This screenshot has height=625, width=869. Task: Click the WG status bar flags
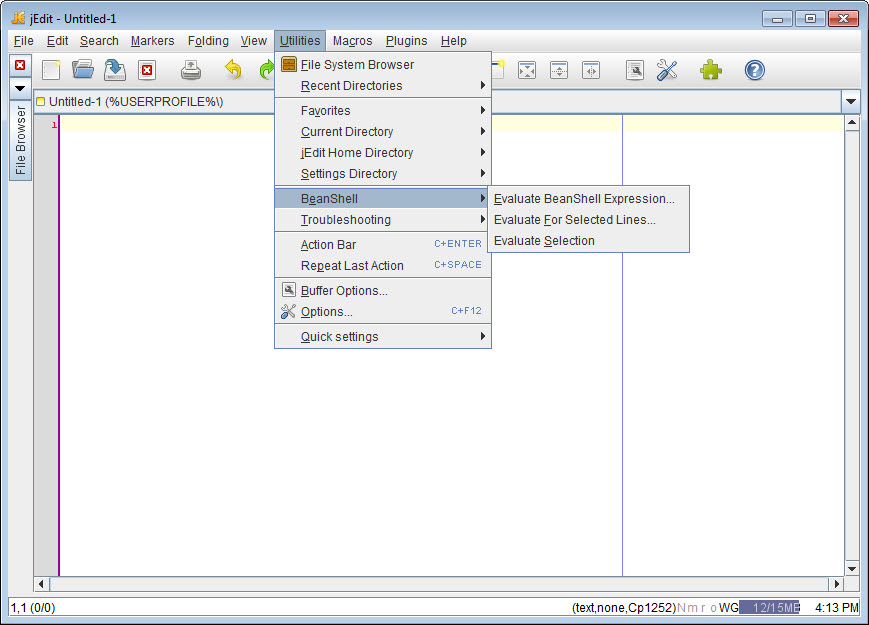(729, 608)
